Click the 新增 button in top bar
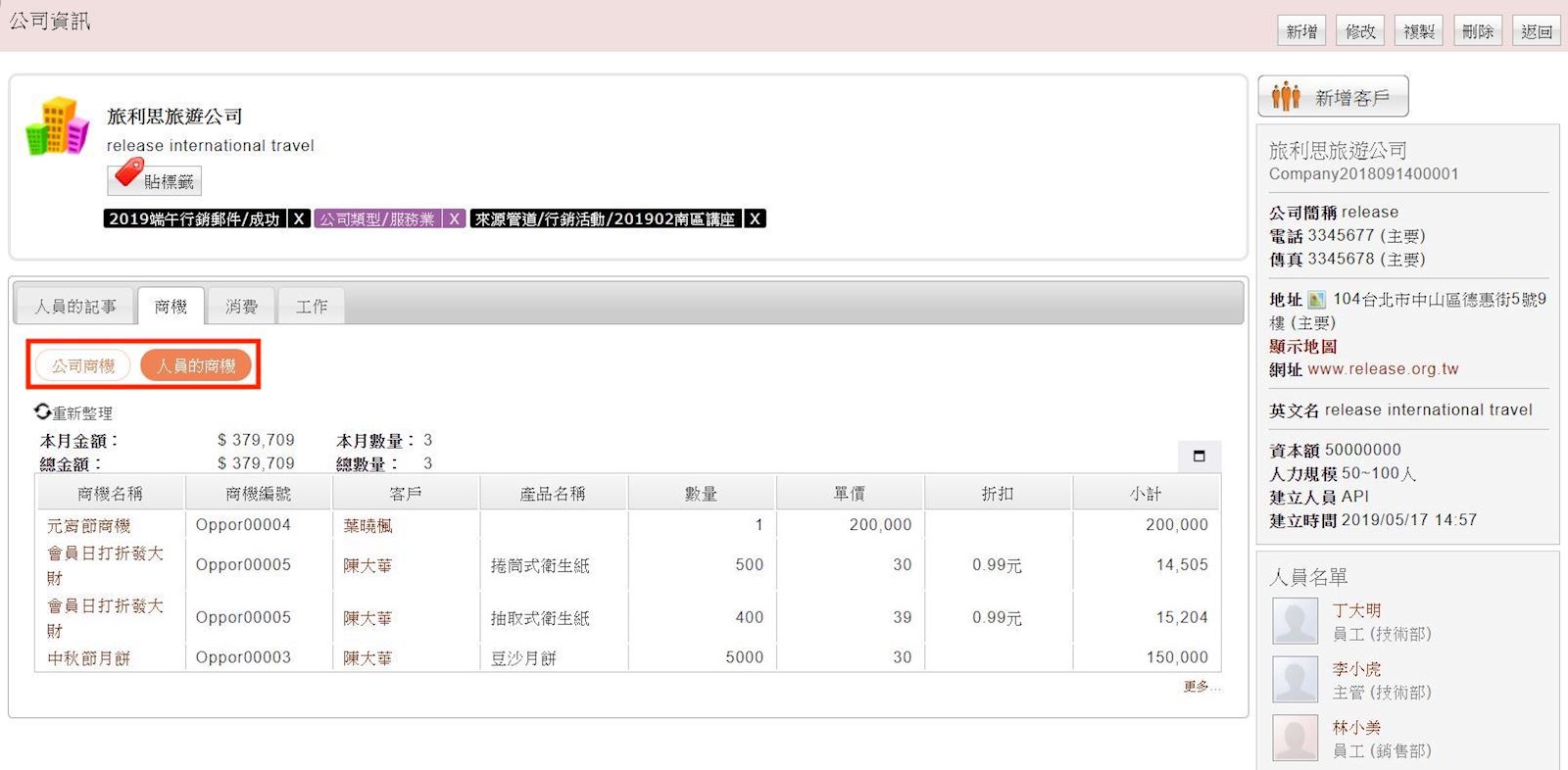 point(1301,31)
